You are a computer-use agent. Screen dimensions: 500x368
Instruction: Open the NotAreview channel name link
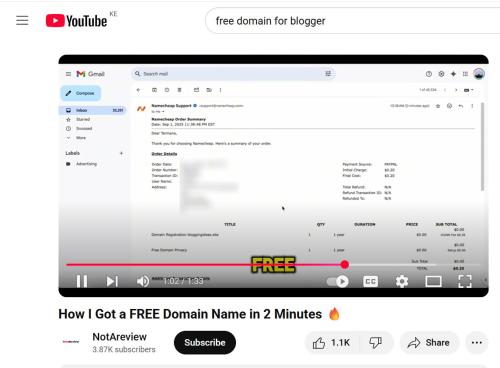coord(119,337)
